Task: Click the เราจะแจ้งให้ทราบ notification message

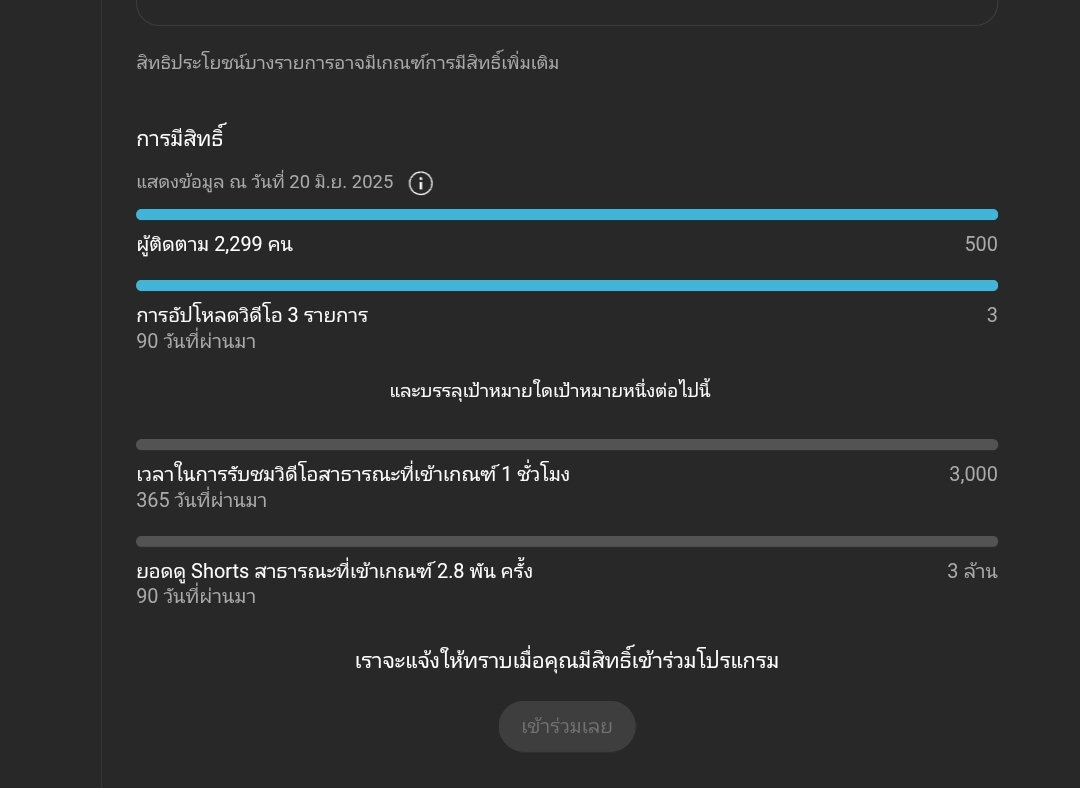Action: [567, 661]
